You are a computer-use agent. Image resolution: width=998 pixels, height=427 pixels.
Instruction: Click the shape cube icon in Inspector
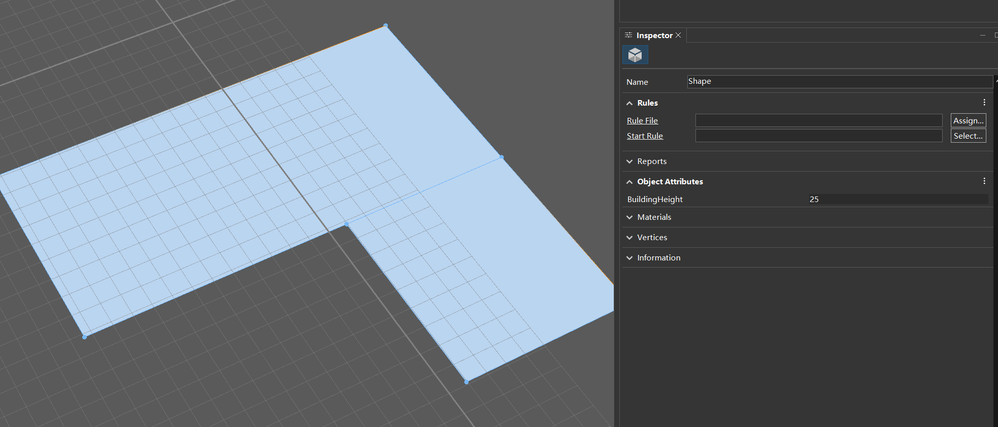click(635, 55)
